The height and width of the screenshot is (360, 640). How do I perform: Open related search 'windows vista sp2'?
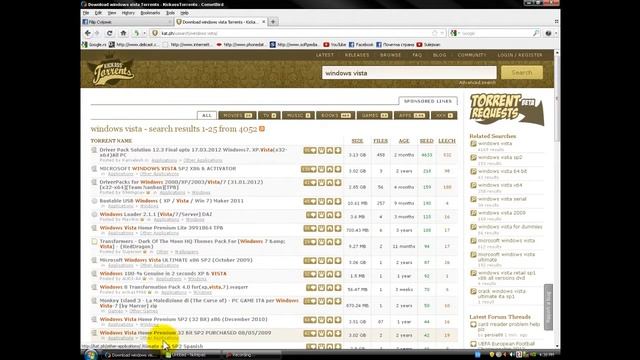pyautogui.click(x=500, y=158)
